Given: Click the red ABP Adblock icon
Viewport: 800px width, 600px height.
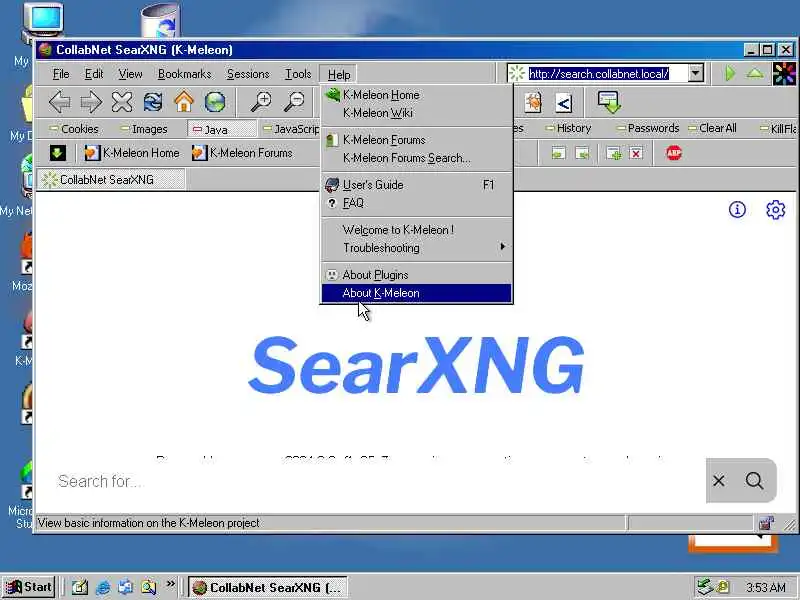Looking at the screenshot, I should pos(674,153).
